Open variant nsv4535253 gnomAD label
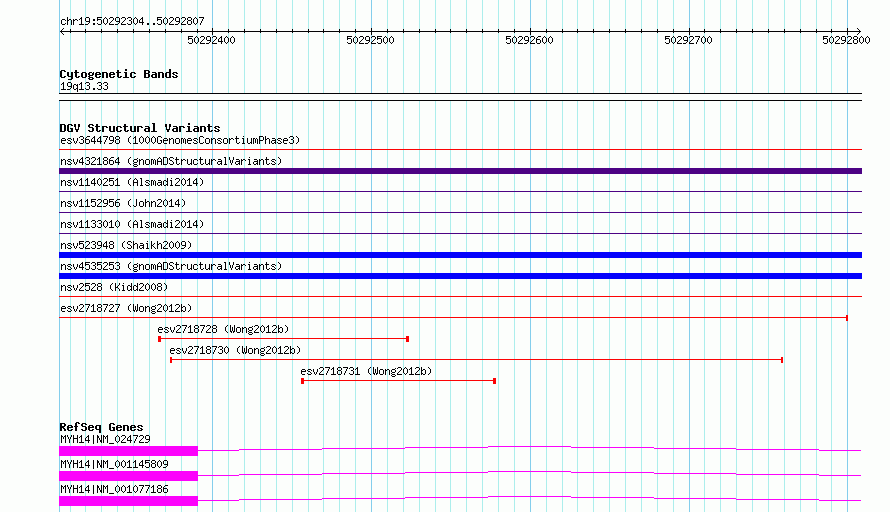The width and height of the screenshot is (890, 512). pyautogui.click(x=171, y=266)
